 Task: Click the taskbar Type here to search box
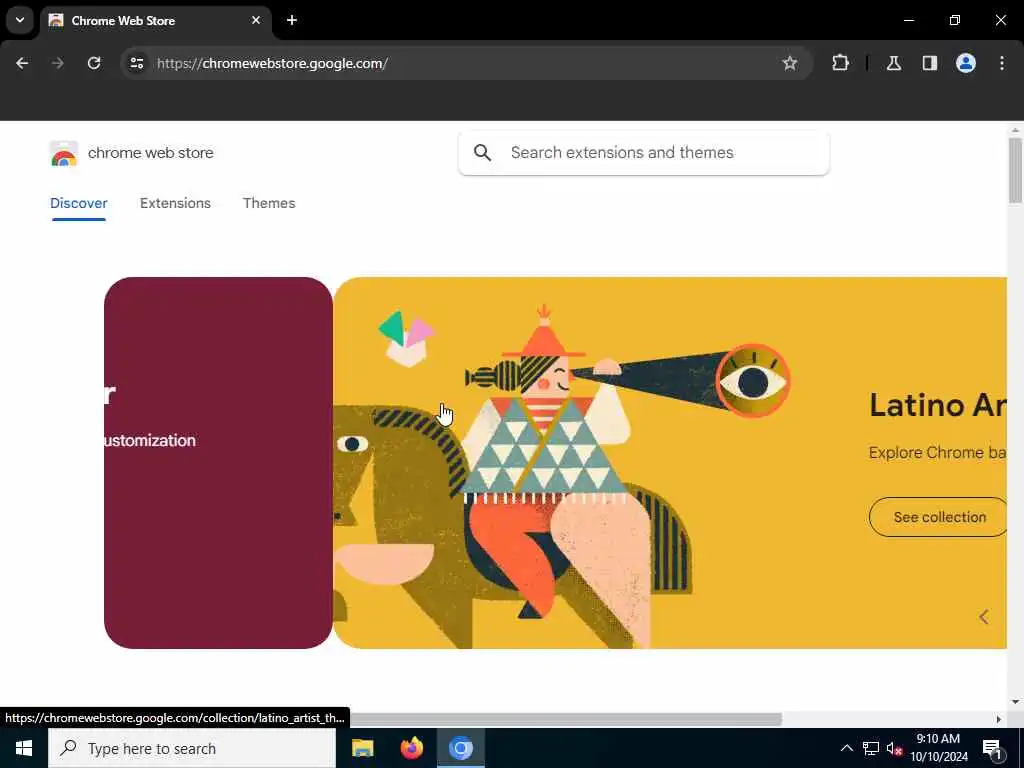coord(192,748)
